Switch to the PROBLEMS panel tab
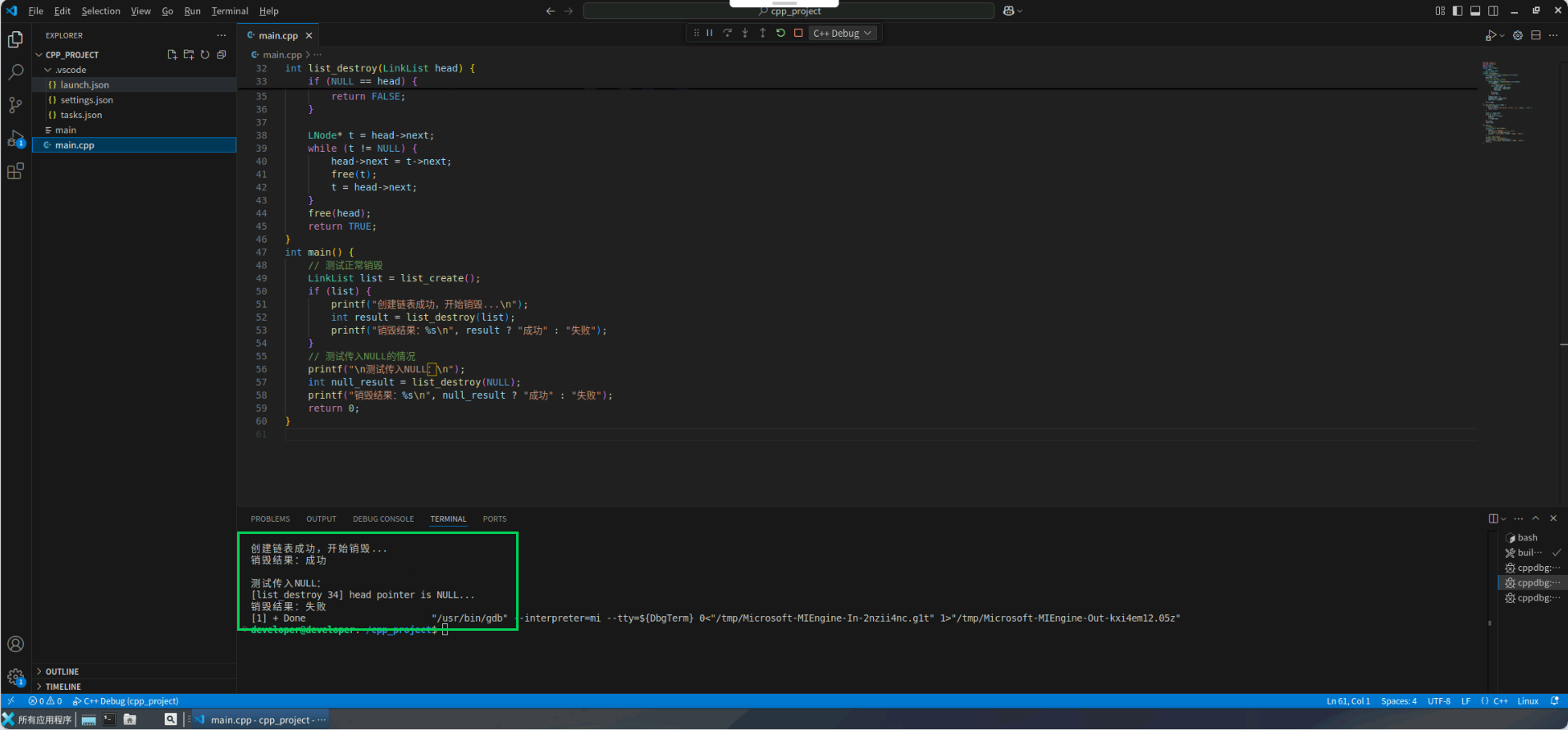This screenshot has height=730, width=1568. [x=270, y=519]
